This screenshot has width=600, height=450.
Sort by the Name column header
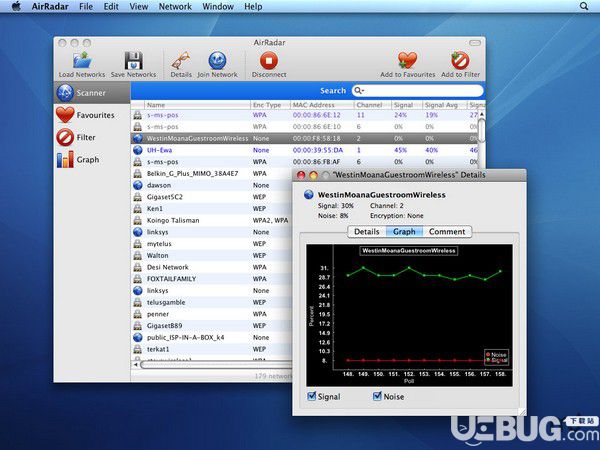click(x=197, y=105)
